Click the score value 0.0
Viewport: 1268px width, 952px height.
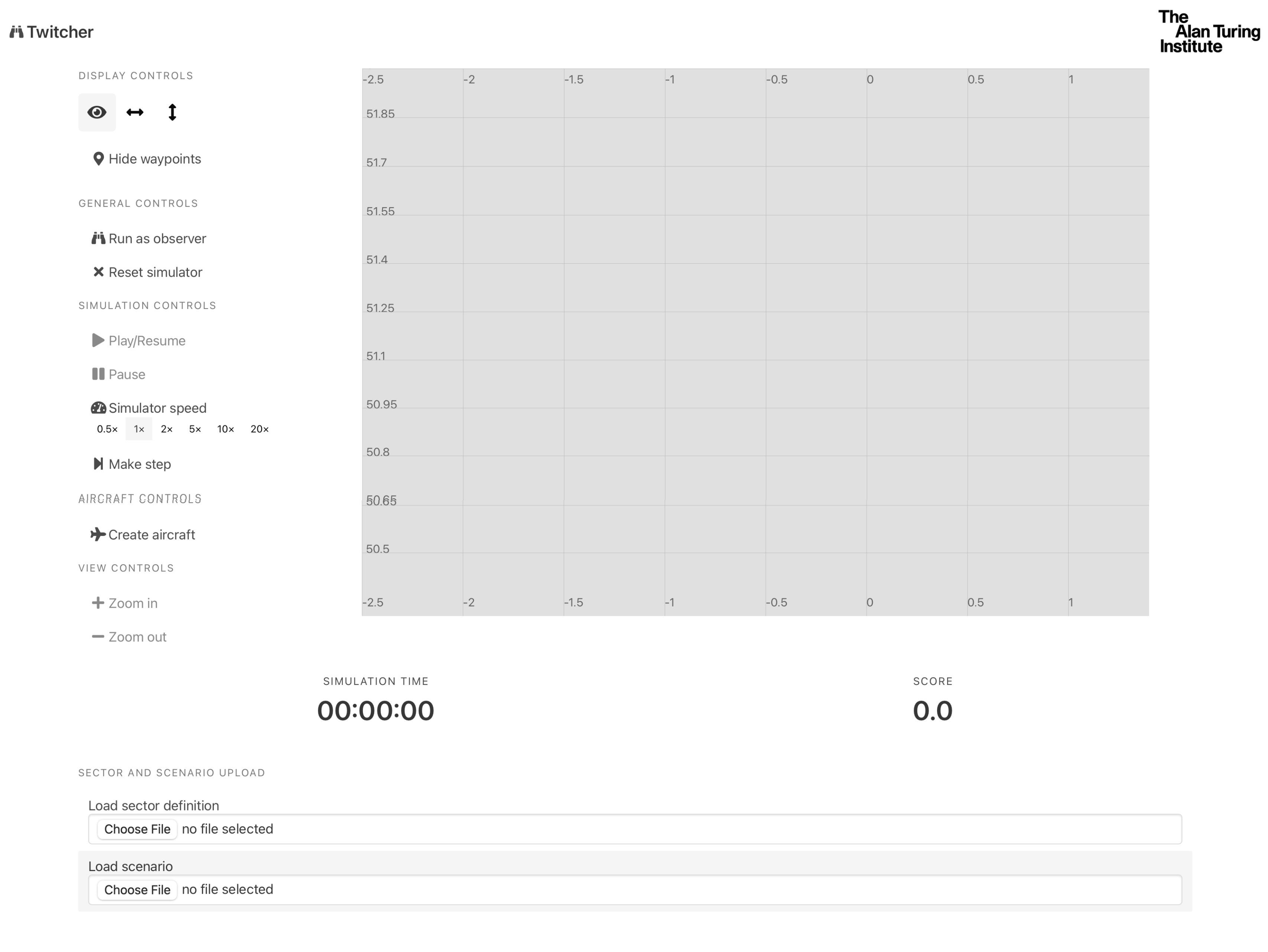(x=933, y=711)
